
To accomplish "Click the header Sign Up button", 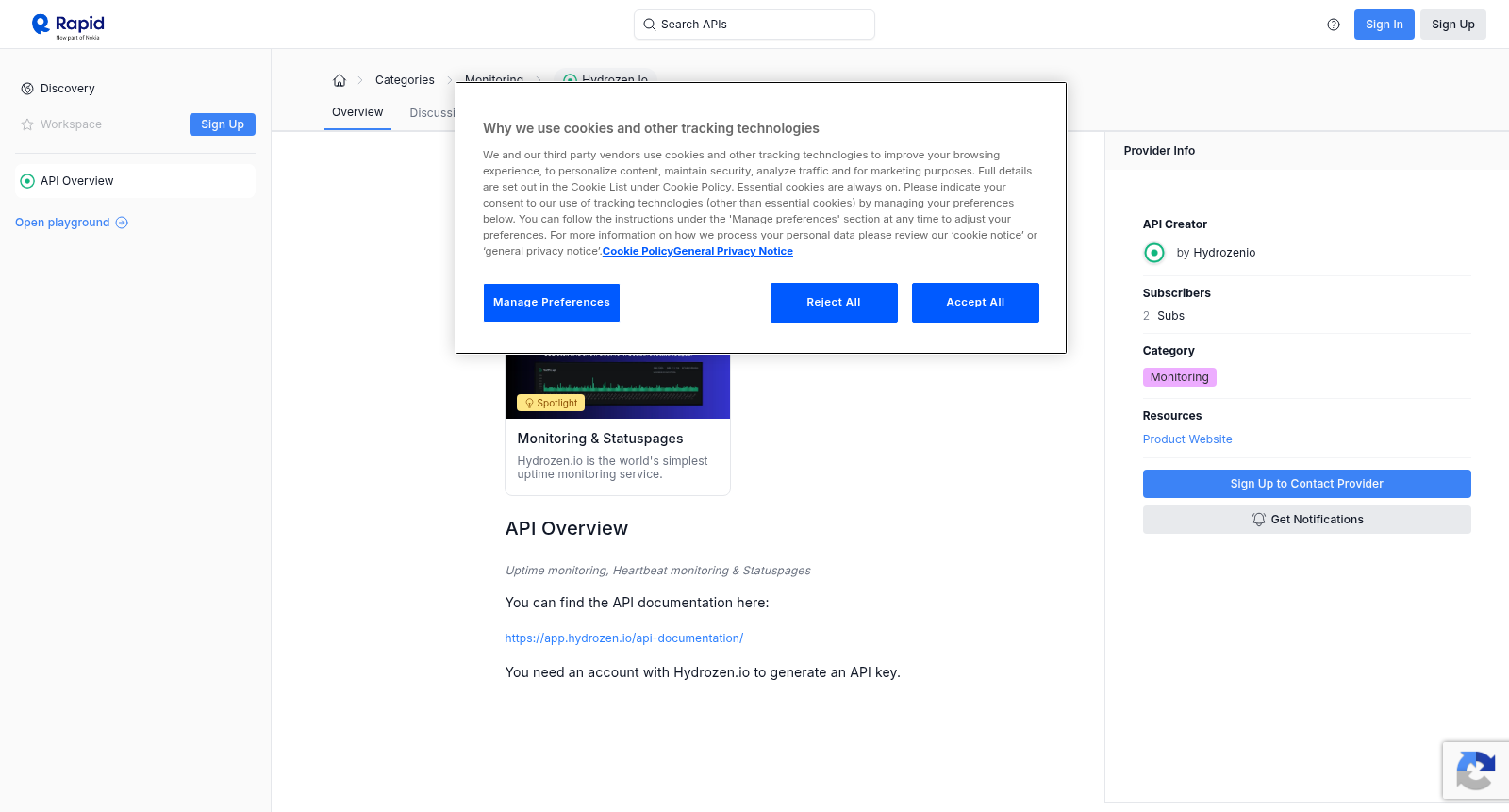I will click(1453, 25).
